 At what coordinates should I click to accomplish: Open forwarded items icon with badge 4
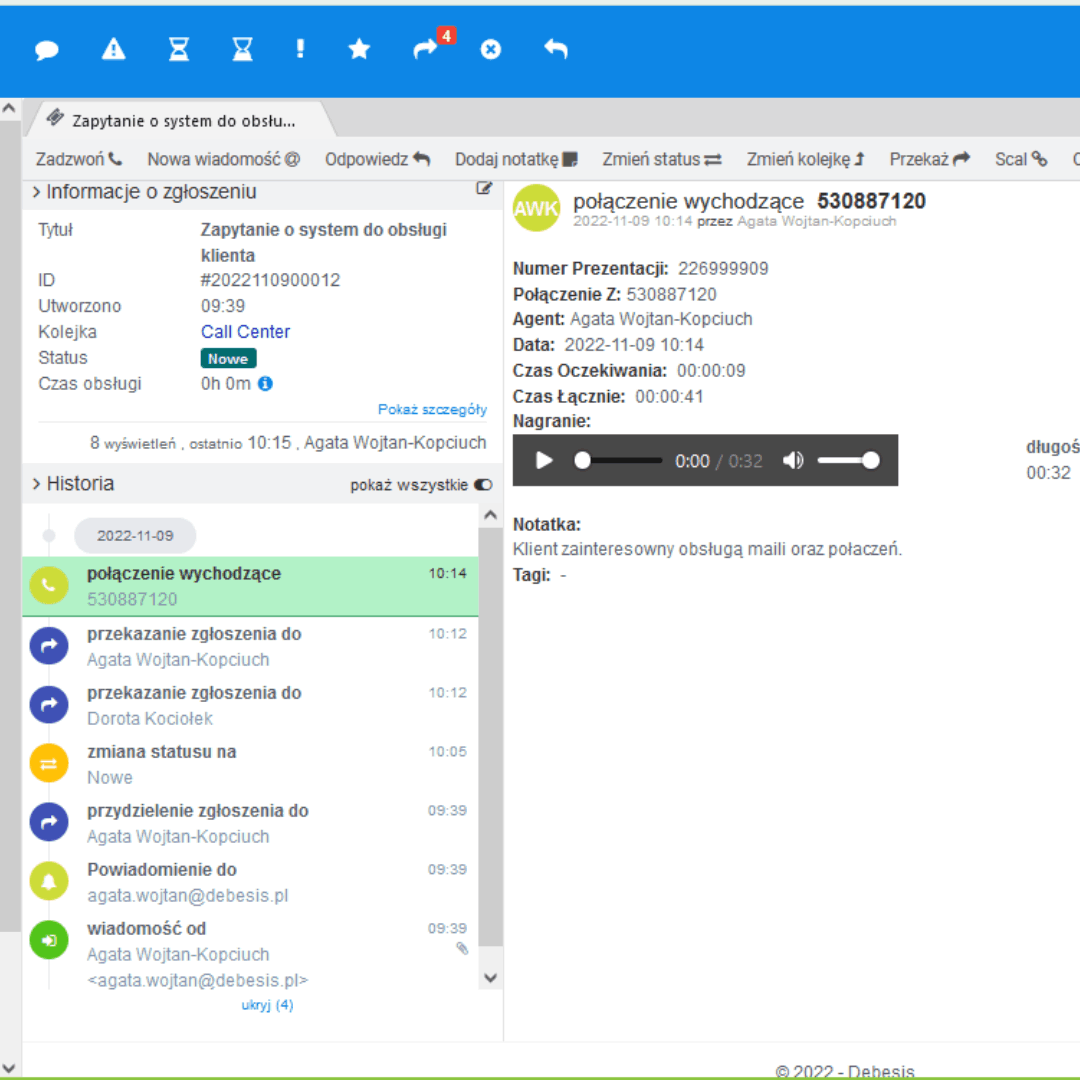pyautogui.click(x=427, y=49)
